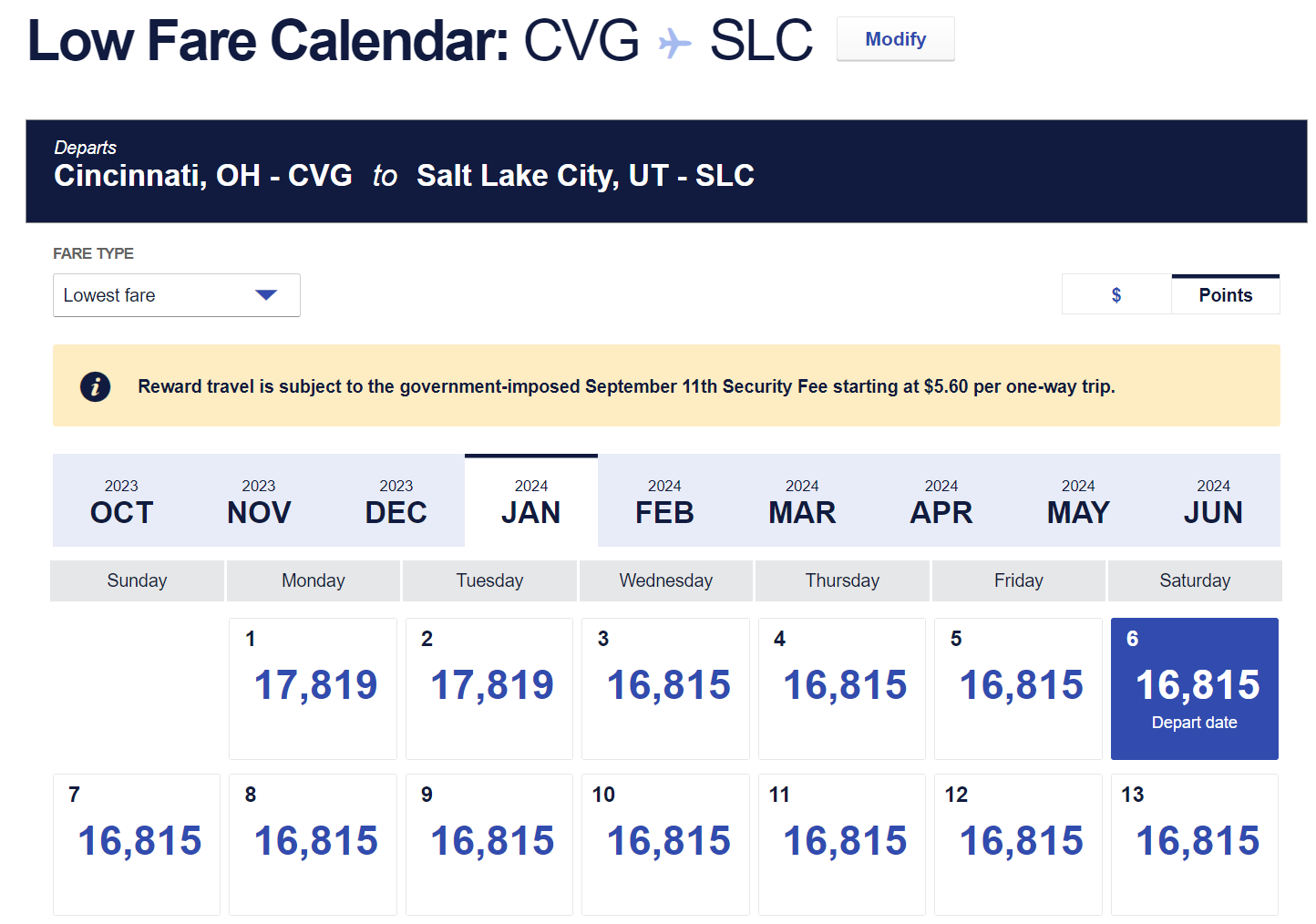Click the airplane icon between CVG and SLC
This screenshot has height=924, width=1316.
(x=674, y=43)
